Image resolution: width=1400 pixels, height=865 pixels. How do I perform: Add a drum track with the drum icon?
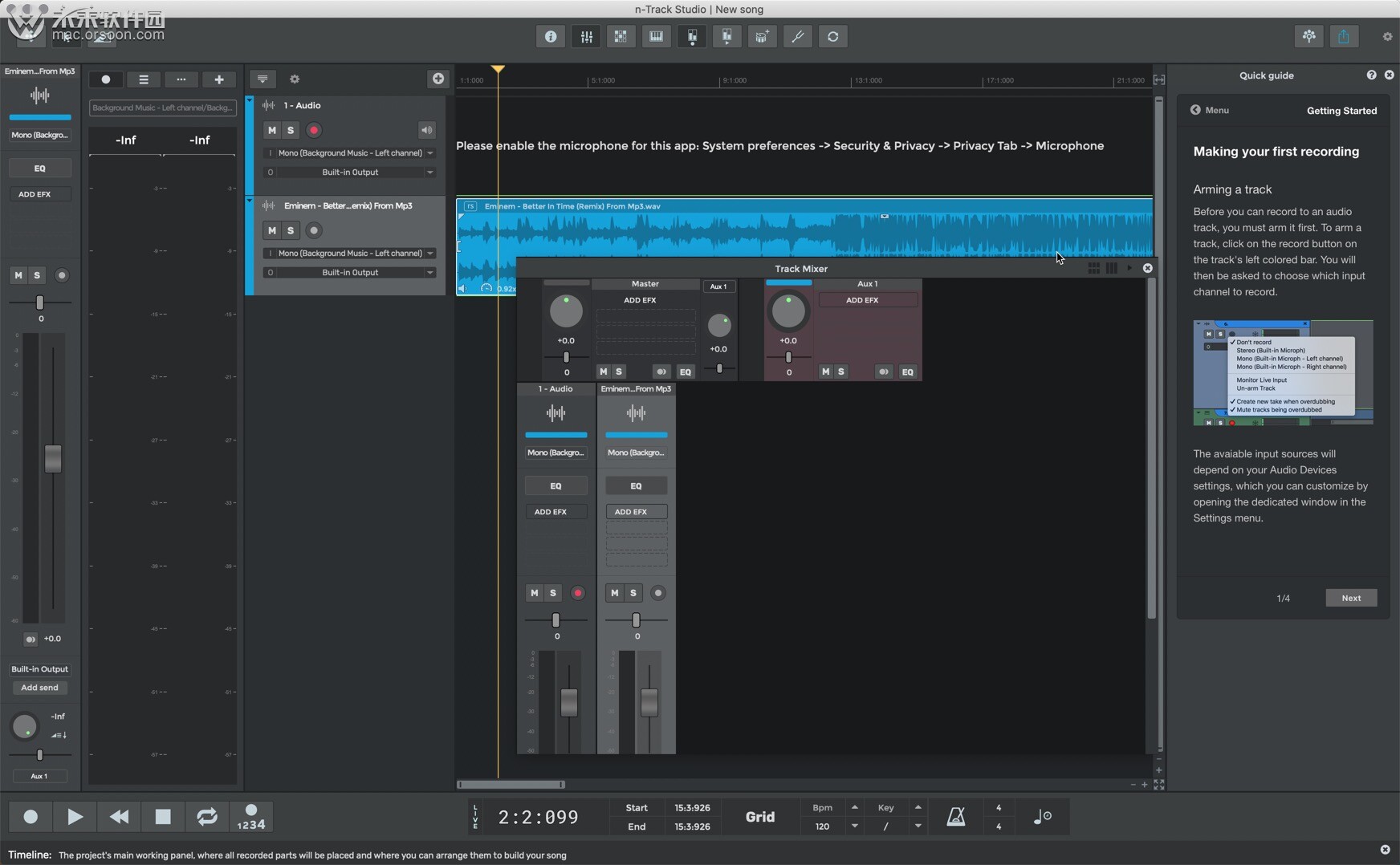click(762, 36)
